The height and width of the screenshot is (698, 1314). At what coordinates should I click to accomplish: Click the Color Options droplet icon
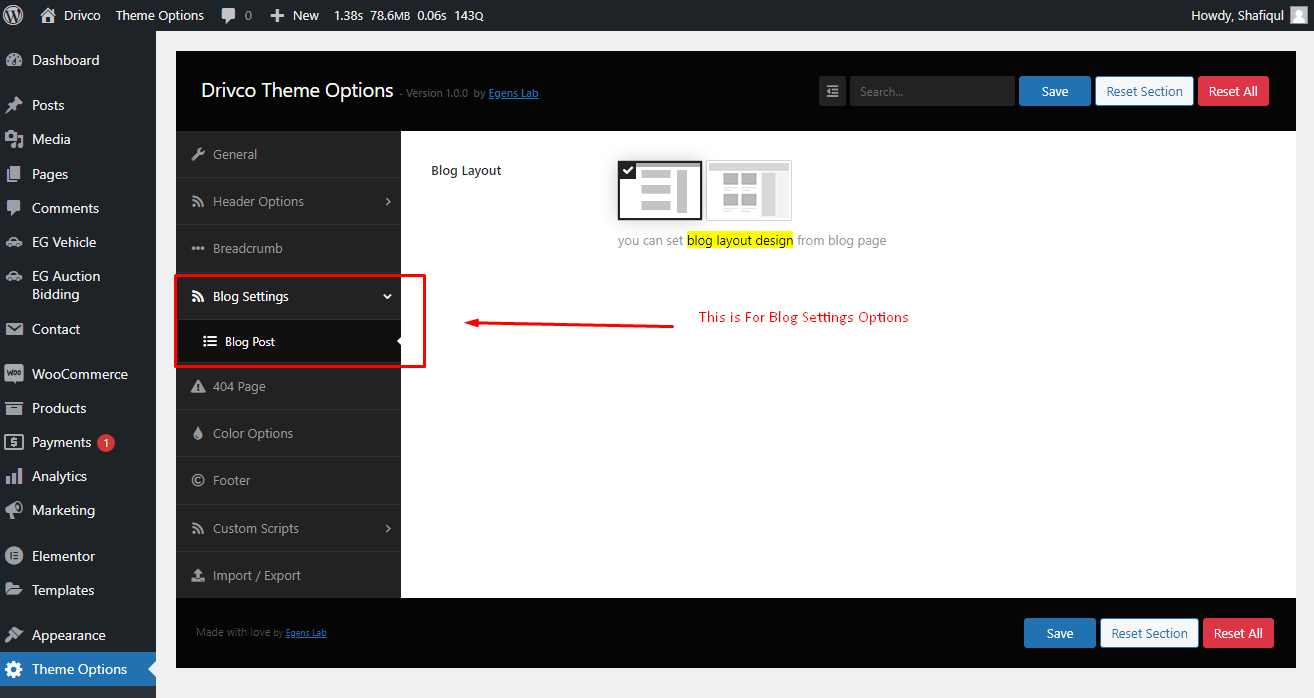click(x=198, y=433)
